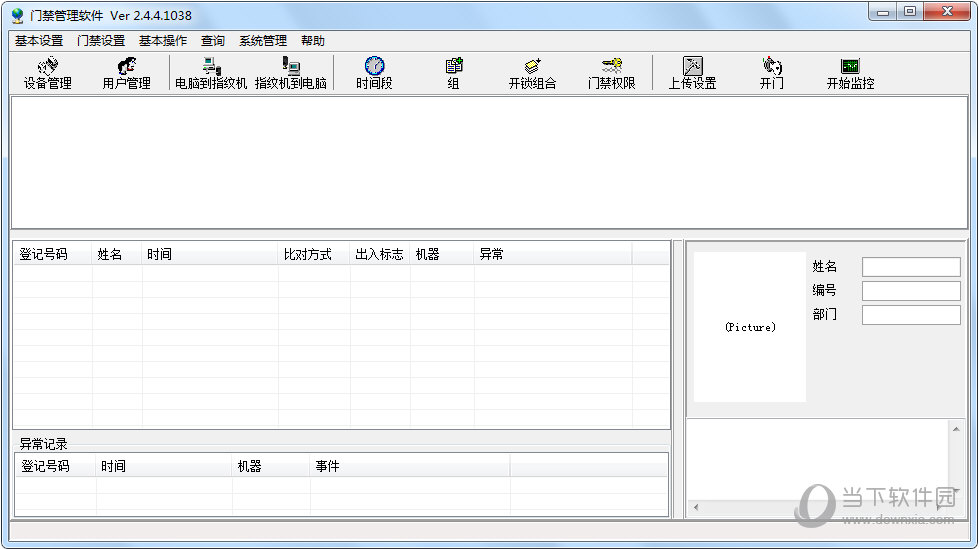Maximize the 门禁管理软件 window
The image size is (979, 549).
pos(910,12)
